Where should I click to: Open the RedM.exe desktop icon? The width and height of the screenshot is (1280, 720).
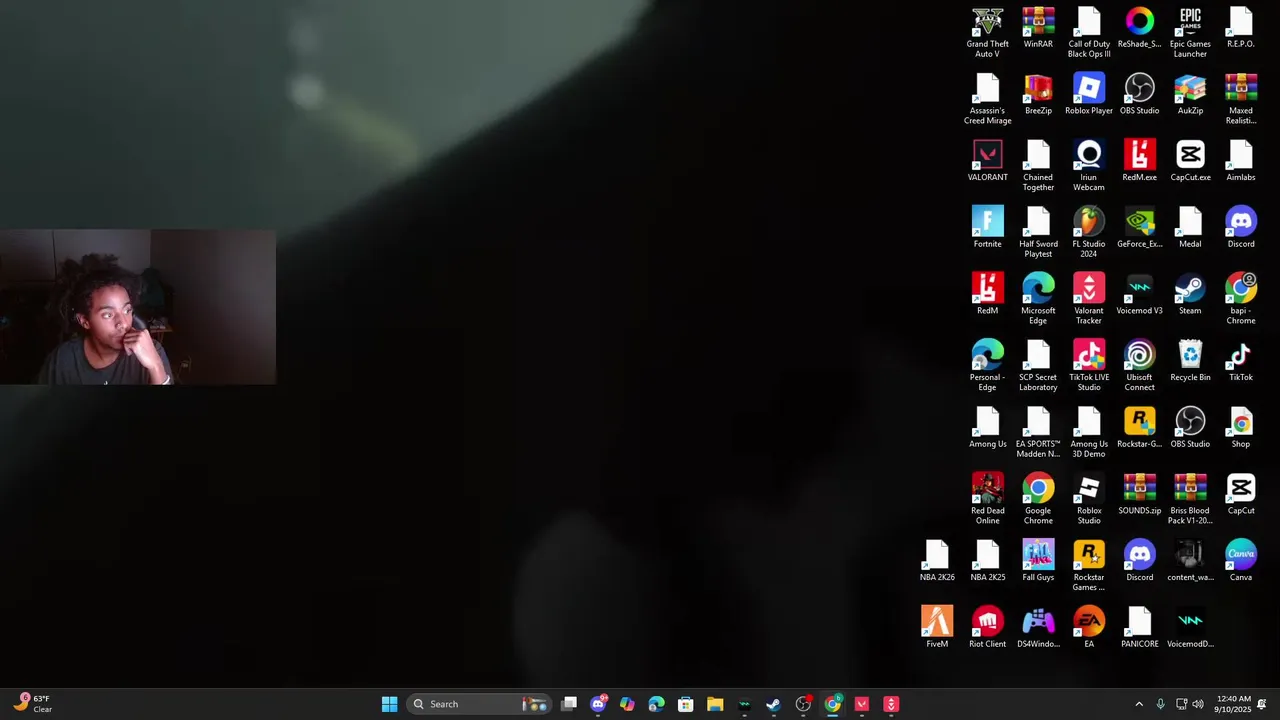(1139, 161)
